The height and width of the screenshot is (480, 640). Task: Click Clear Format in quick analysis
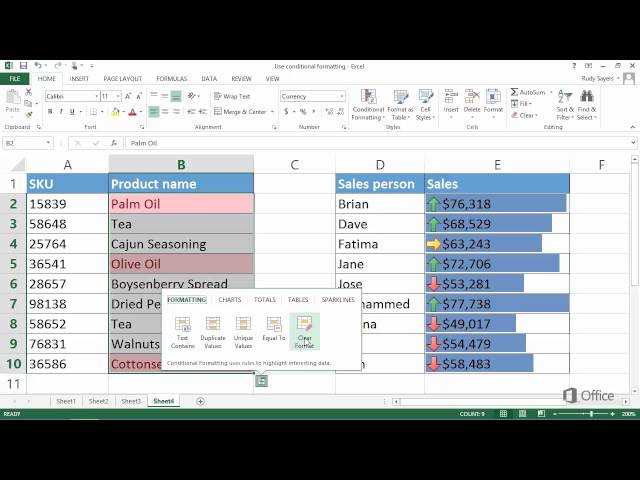click(304, 332)
